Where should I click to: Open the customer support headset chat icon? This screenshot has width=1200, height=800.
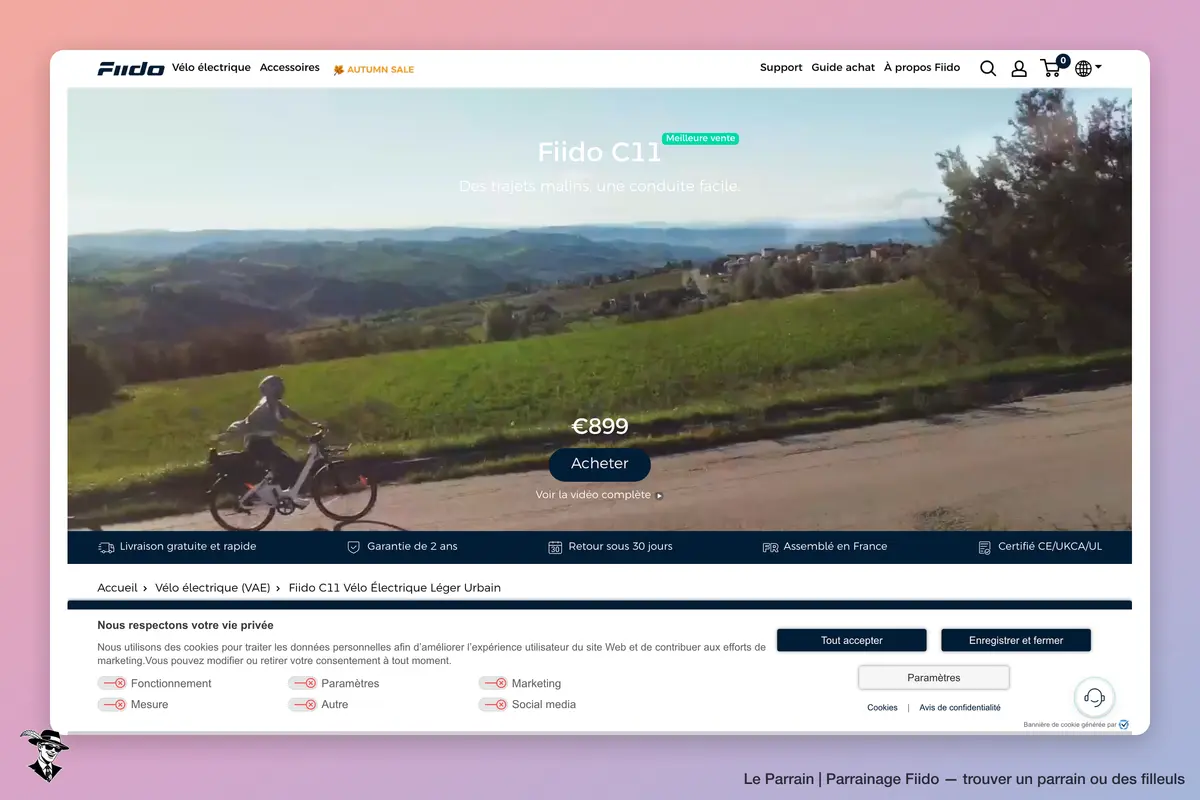coord(1095,697)
